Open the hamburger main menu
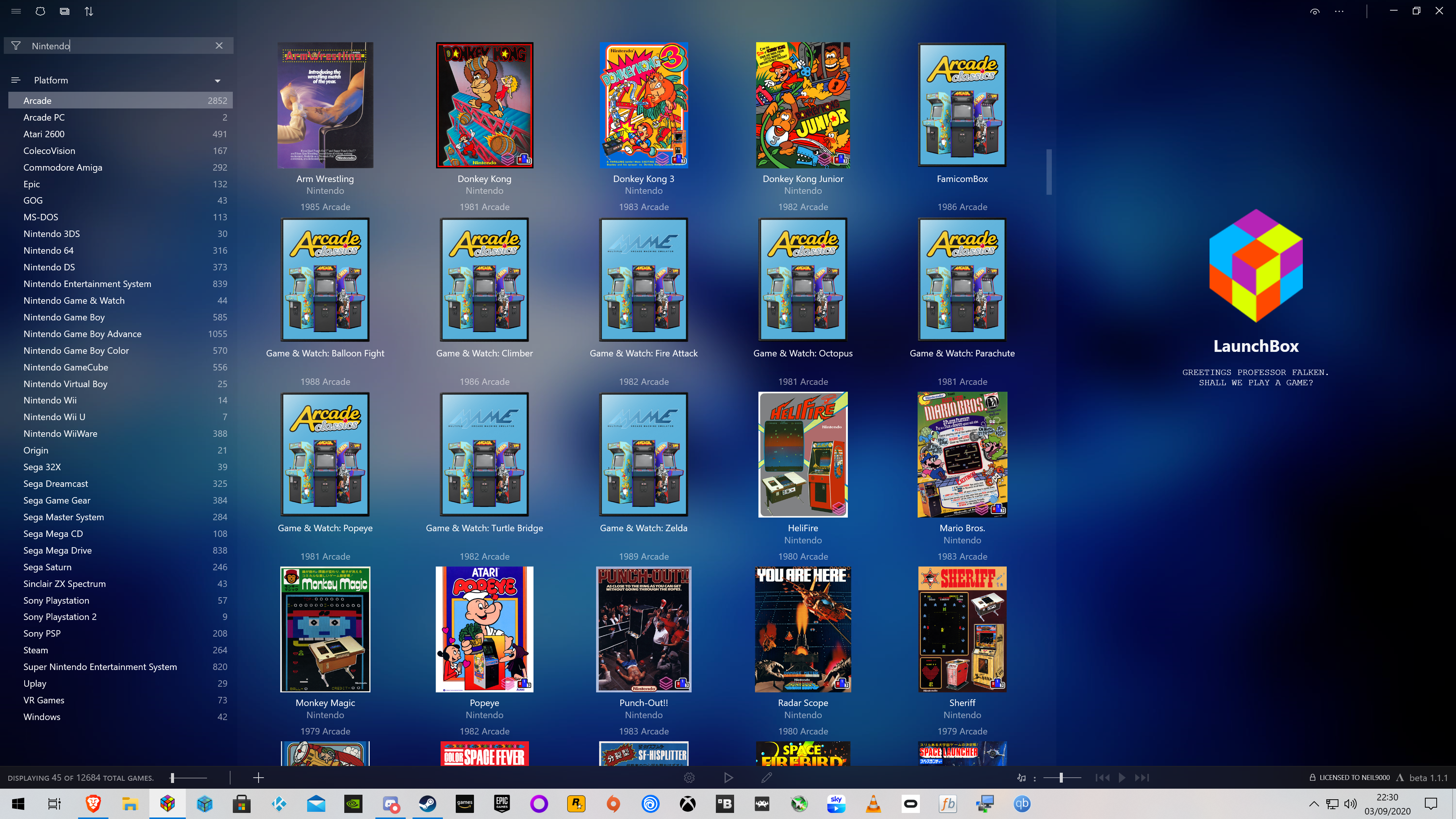This screenshot has width=1456, height=819. (x=16, y=11)
